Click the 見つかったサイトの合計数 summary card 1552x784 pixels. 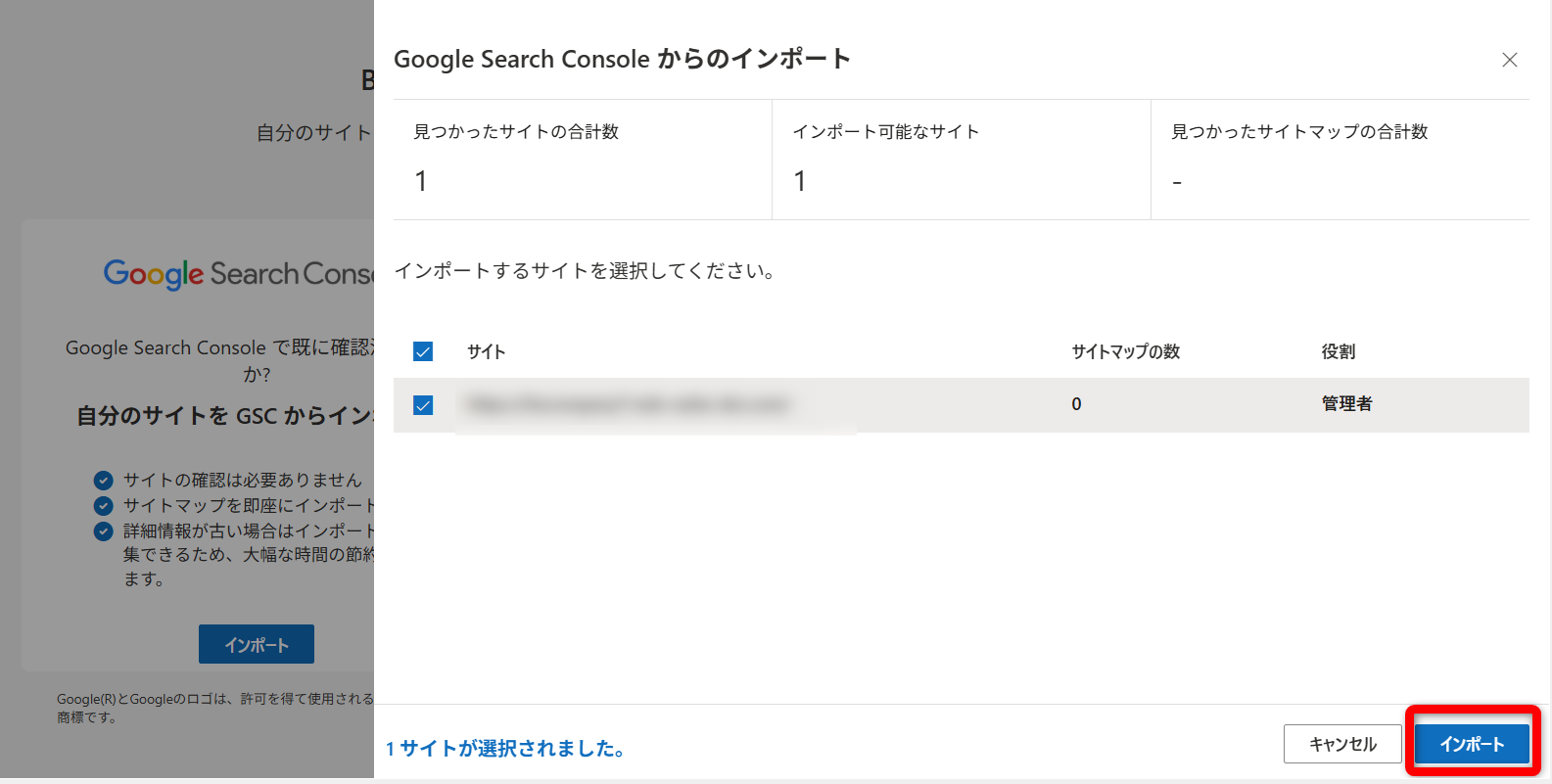point(582,159)
